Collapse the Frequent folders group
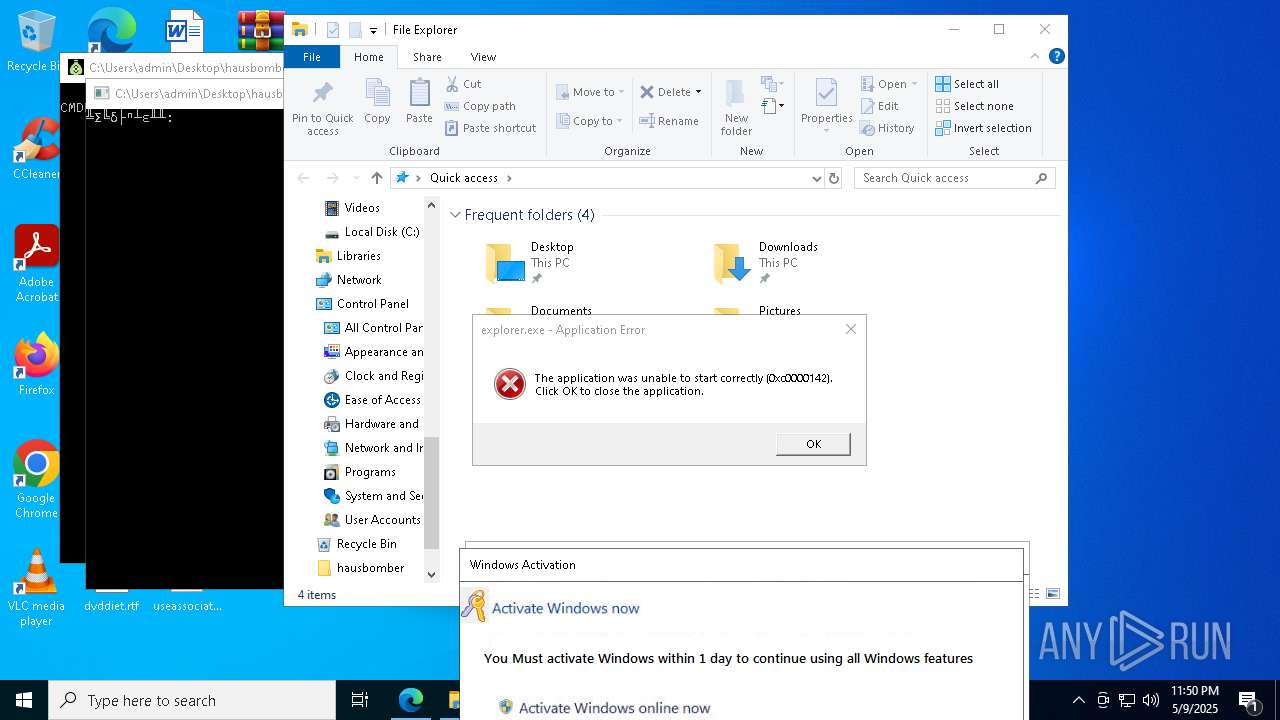 point(456,215)
